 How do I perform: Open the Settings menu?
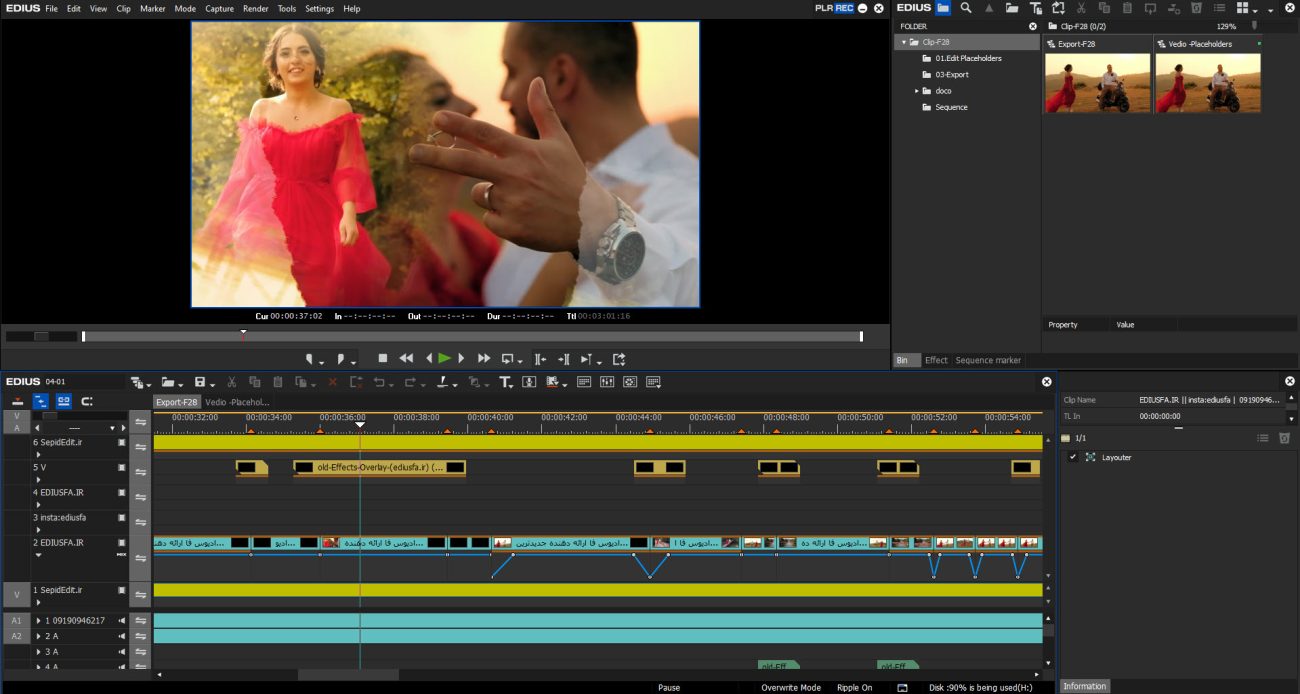(319, 8)
